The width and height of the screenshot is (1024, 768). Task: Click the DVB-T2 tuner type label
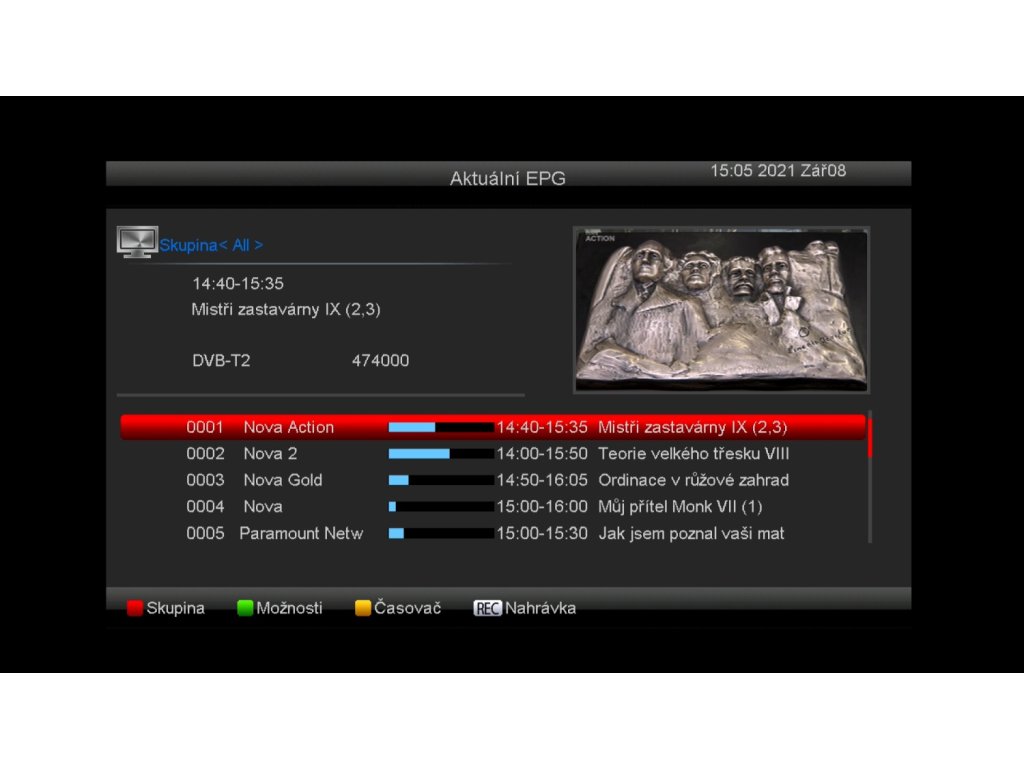pyautogui.click(x=221, y=360)
